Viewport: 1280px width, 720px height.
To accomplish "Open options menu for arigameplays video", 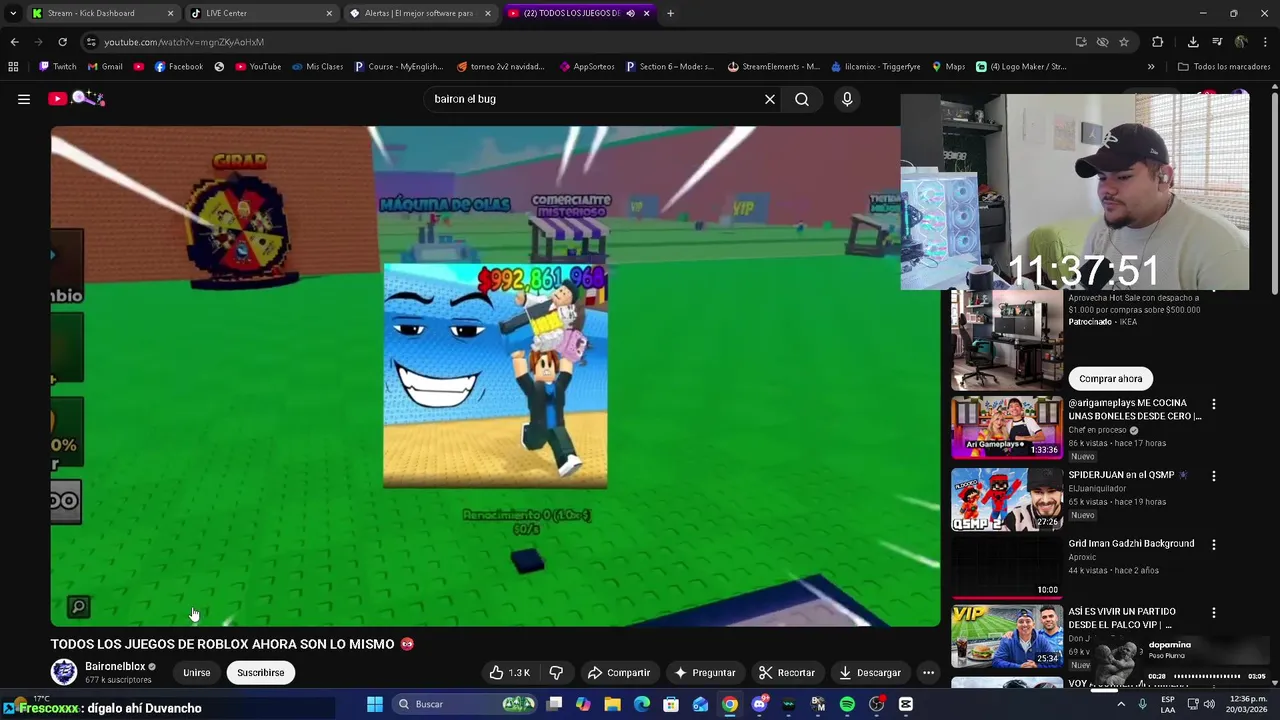I will pyautogui.click(x=1214, y=404).
